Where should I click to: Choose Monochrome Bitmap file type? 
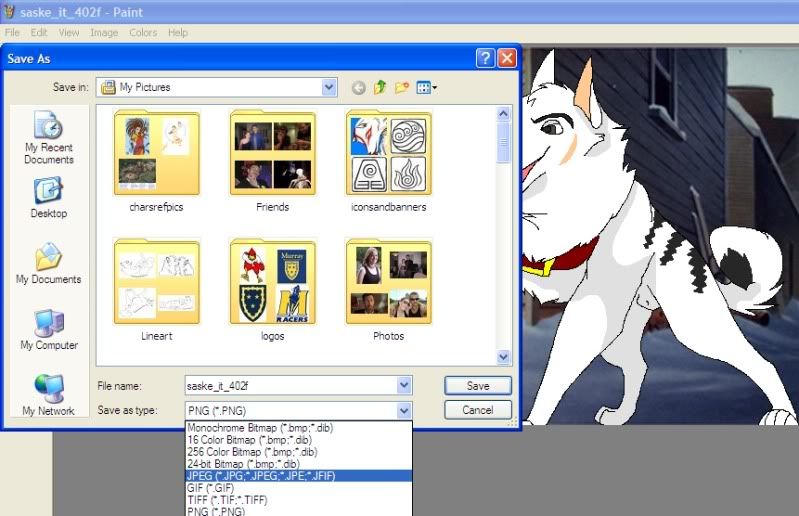pos(299,428)
